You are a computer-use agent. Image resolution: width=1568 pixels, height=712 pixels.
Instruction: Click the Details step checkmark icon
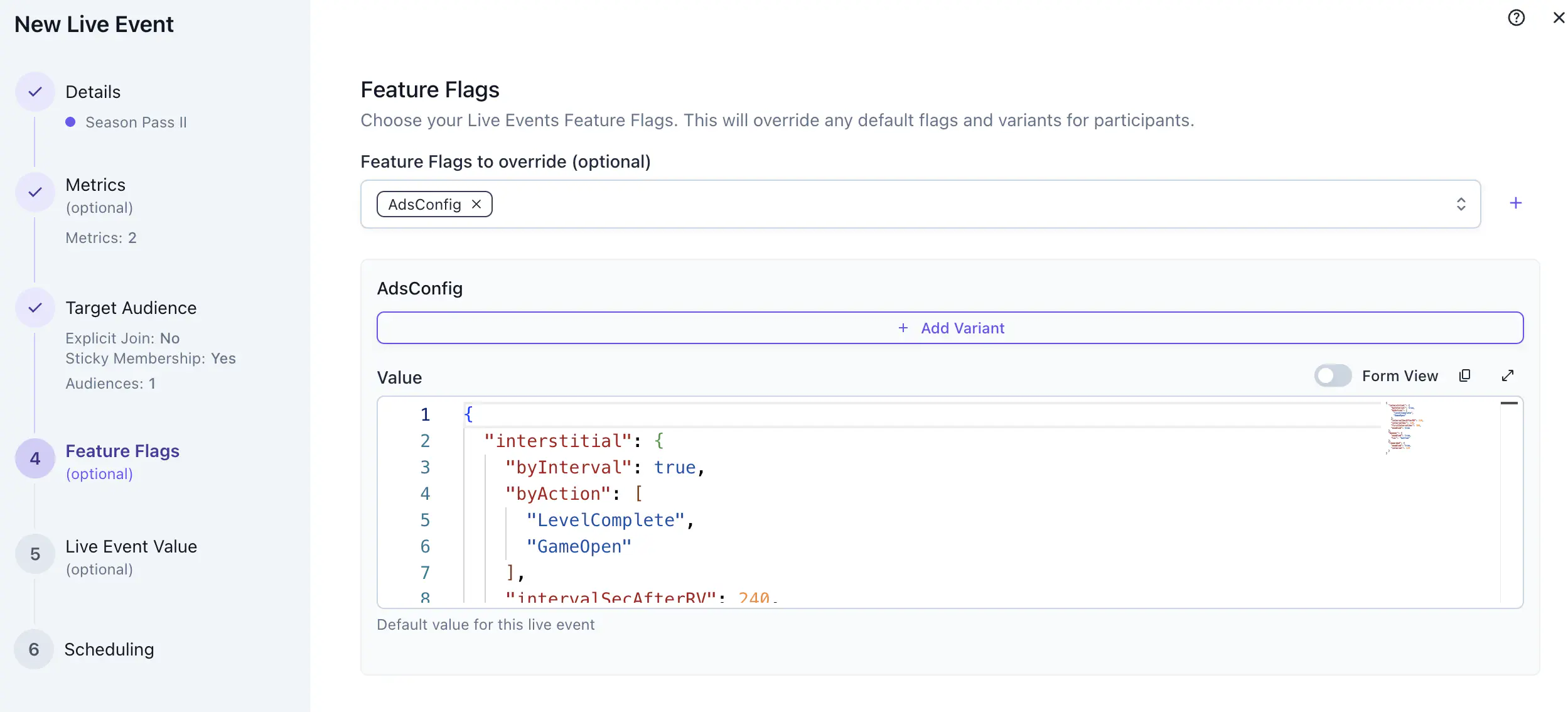[35, 92]
